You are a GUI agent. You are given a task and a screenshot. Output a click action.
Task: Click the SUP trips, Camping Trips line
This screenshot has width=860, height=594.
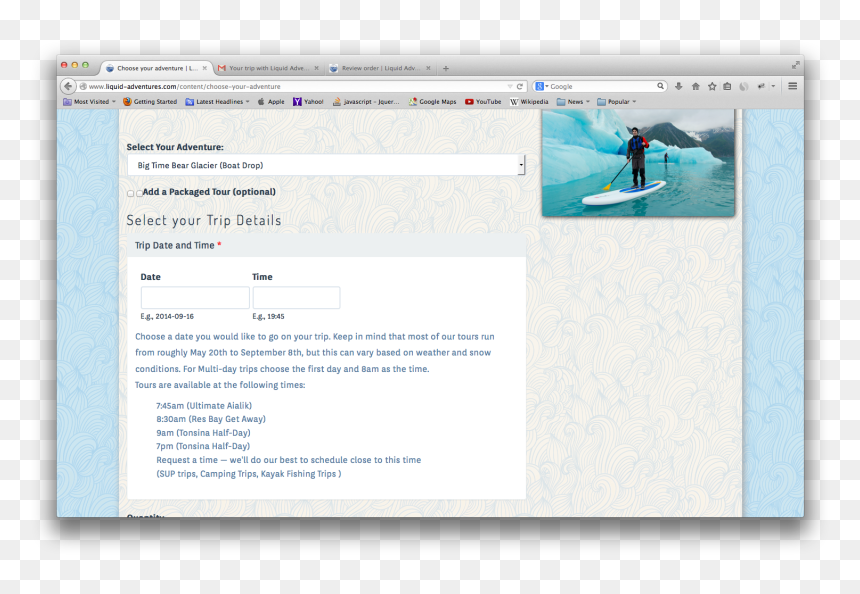coord(248,474)
